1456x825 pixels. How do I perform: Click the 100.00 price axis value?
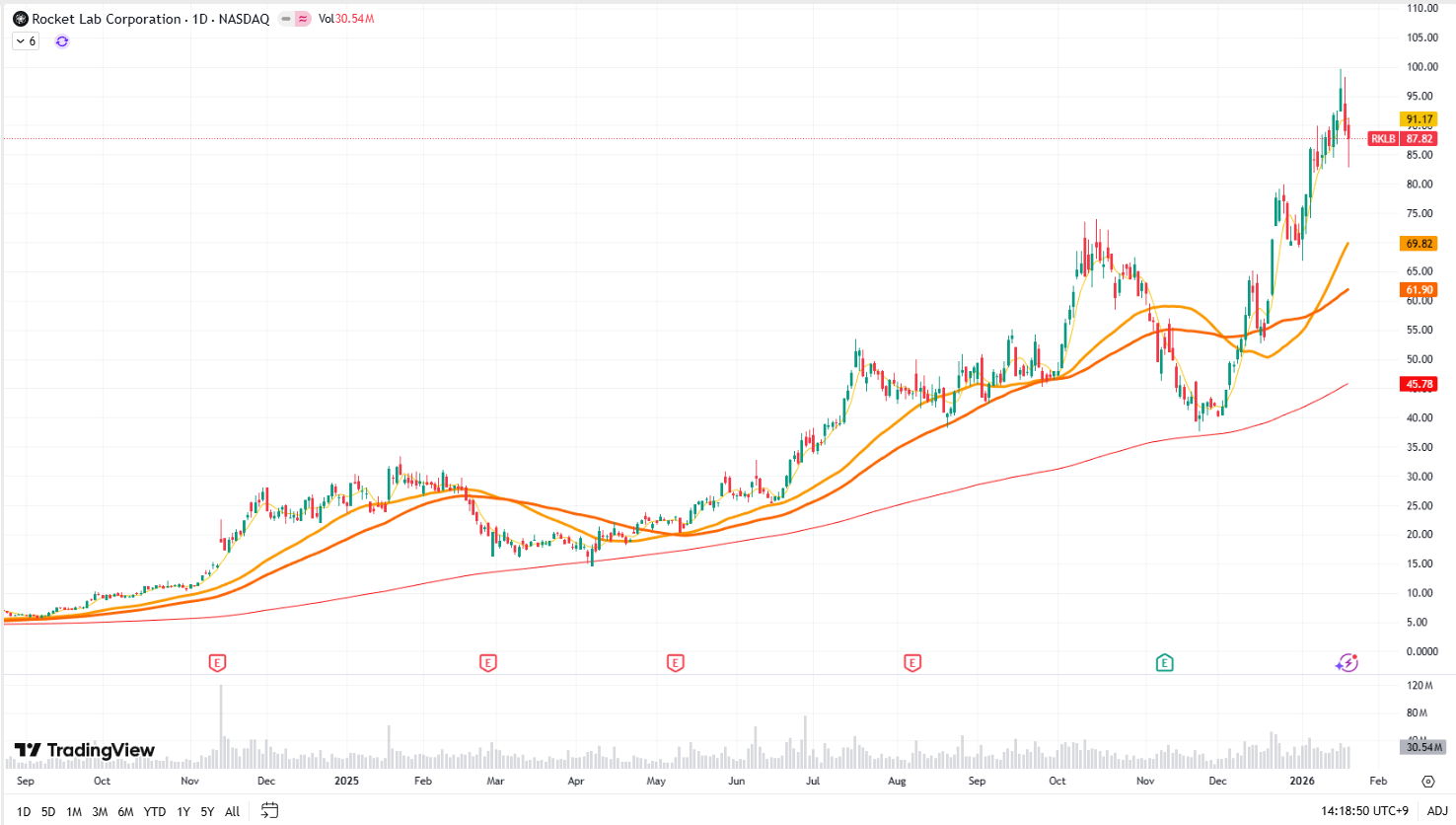pyautogui.click(x=1421, y=67)
